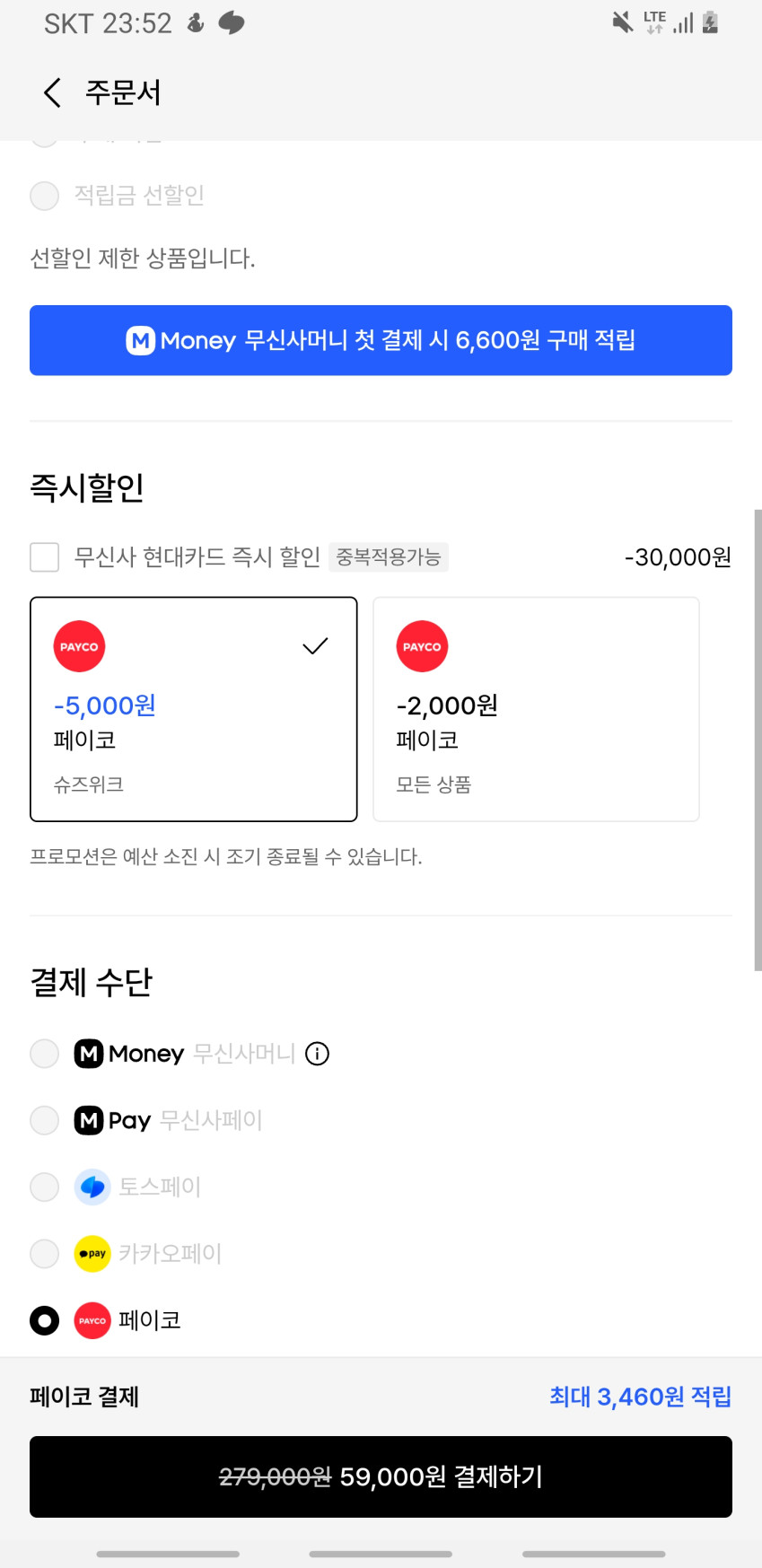Check the 무신사 현대카드 즉시 할인 checkbox
The image size is (762, 1568).
45,557
